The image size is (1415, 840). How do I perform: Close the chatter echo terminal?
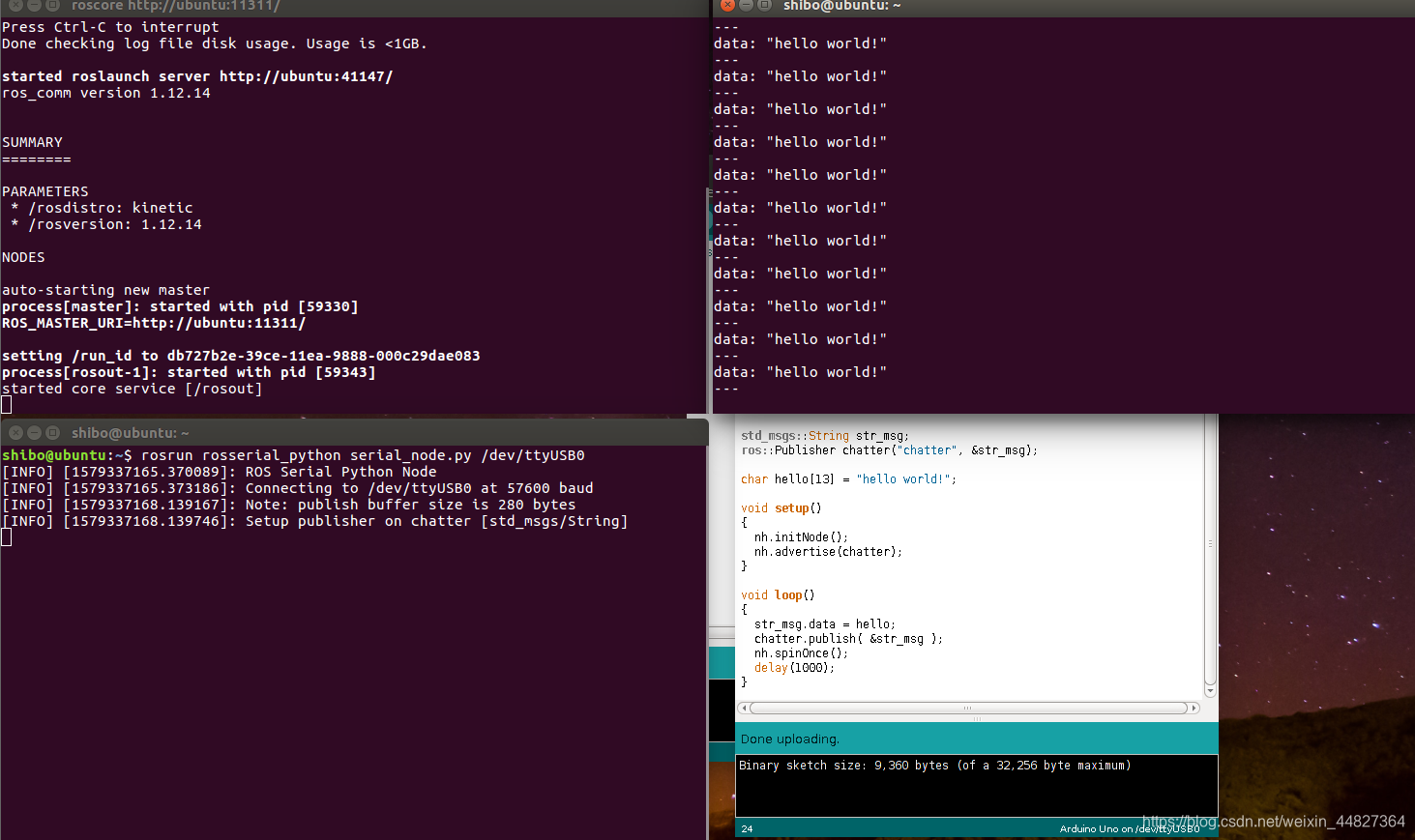click(x=726, y=7)
